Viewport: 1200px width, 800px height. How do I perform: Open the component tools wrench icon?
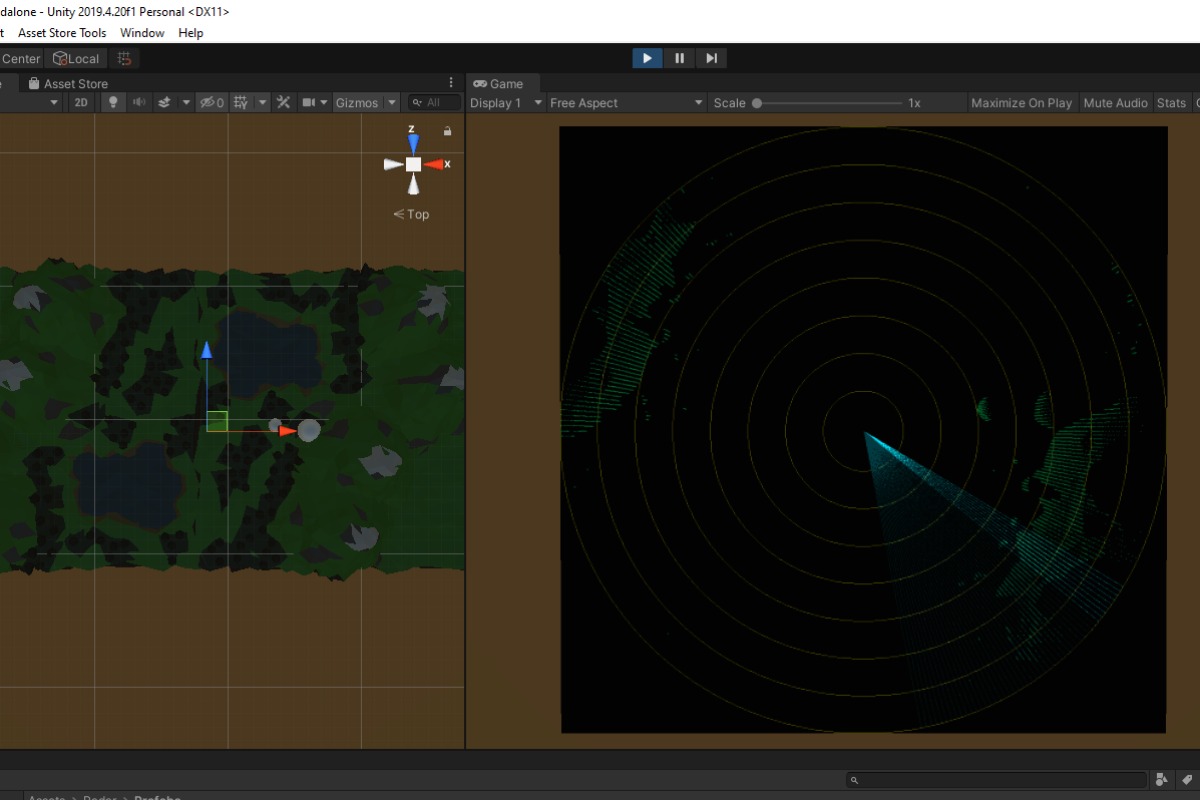283,102
